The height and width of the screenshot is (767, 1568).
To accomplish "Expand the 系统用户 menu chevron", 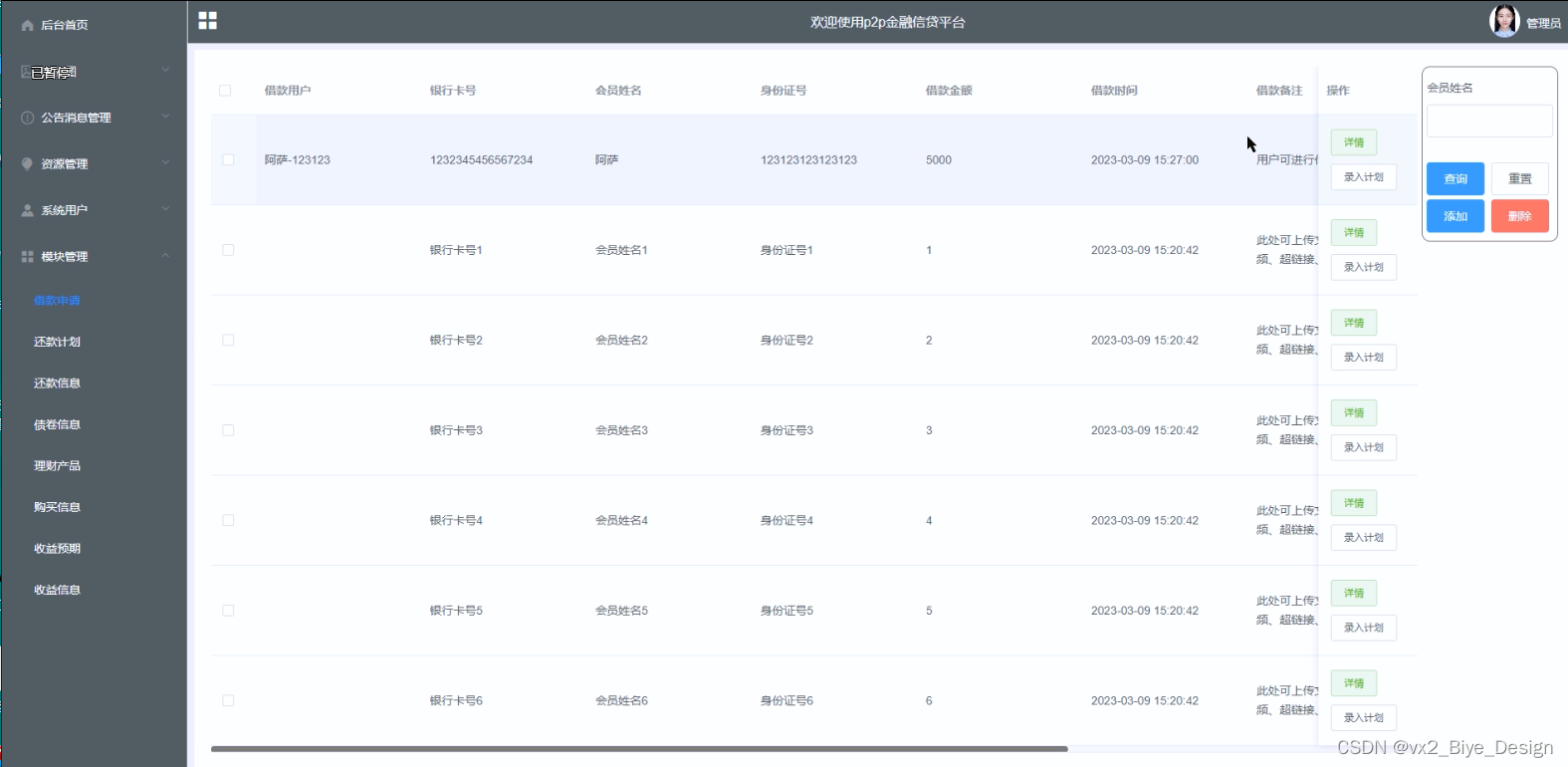I will click(x=165, y=208).
